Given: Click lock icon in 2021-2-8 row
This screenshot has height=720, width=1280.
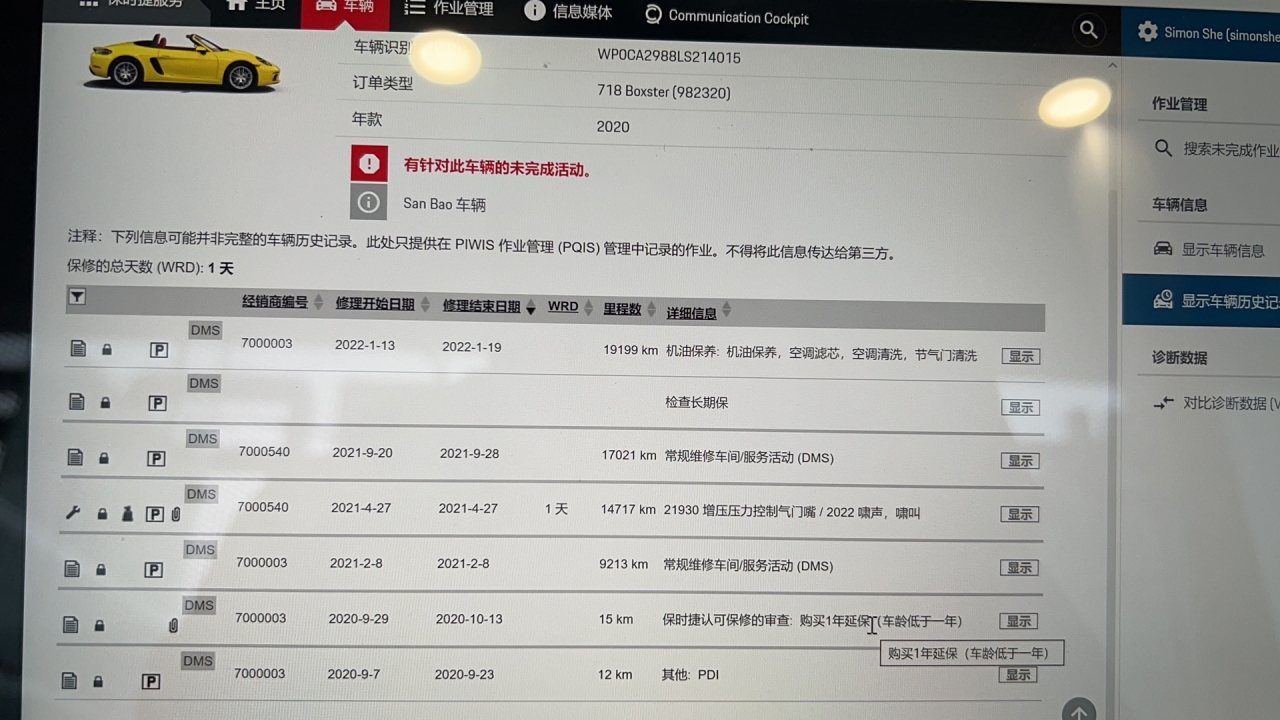Looking at the screenshot, I should 101,570.
